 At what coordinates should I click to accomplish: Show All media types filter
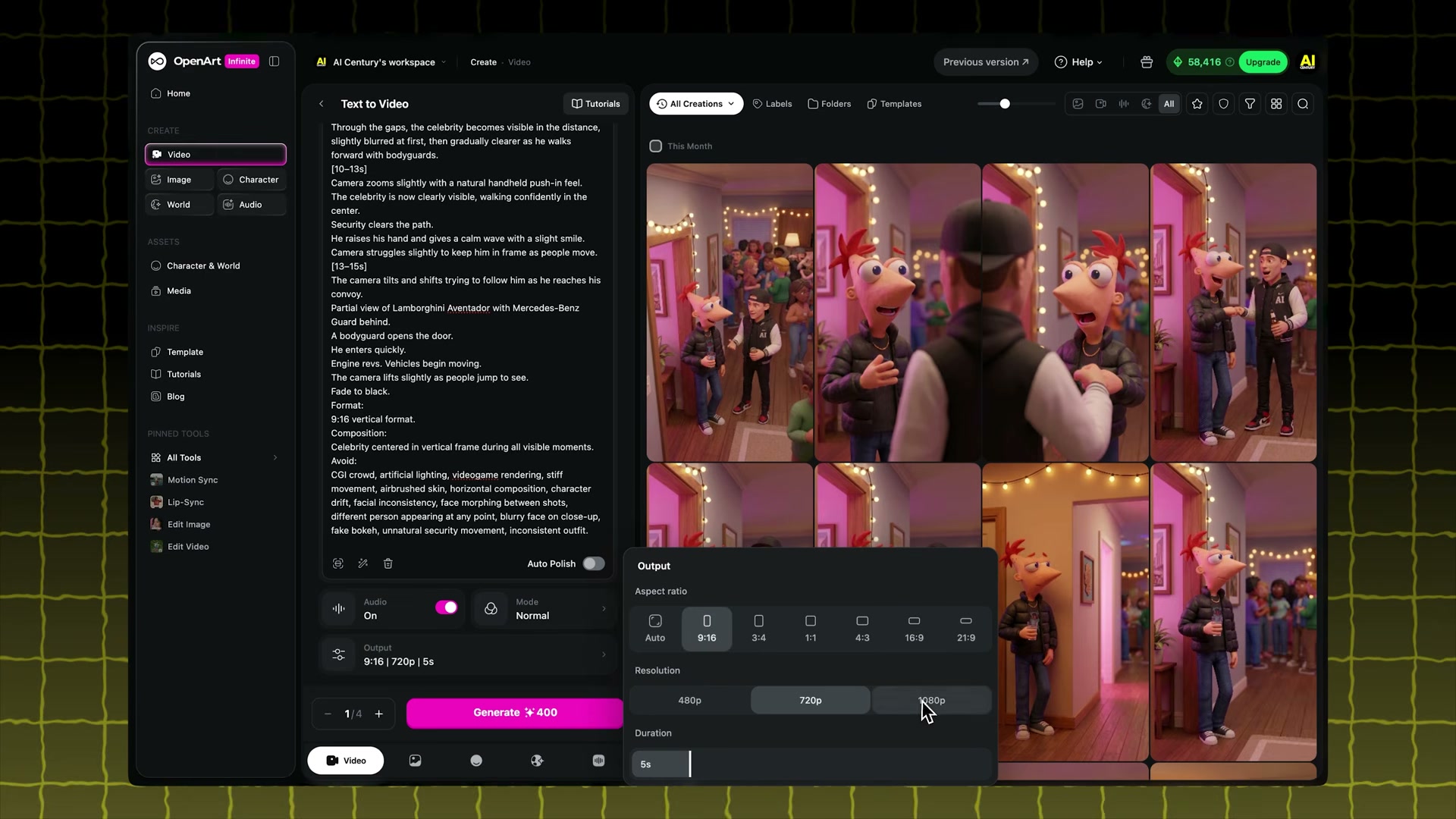1169,104
